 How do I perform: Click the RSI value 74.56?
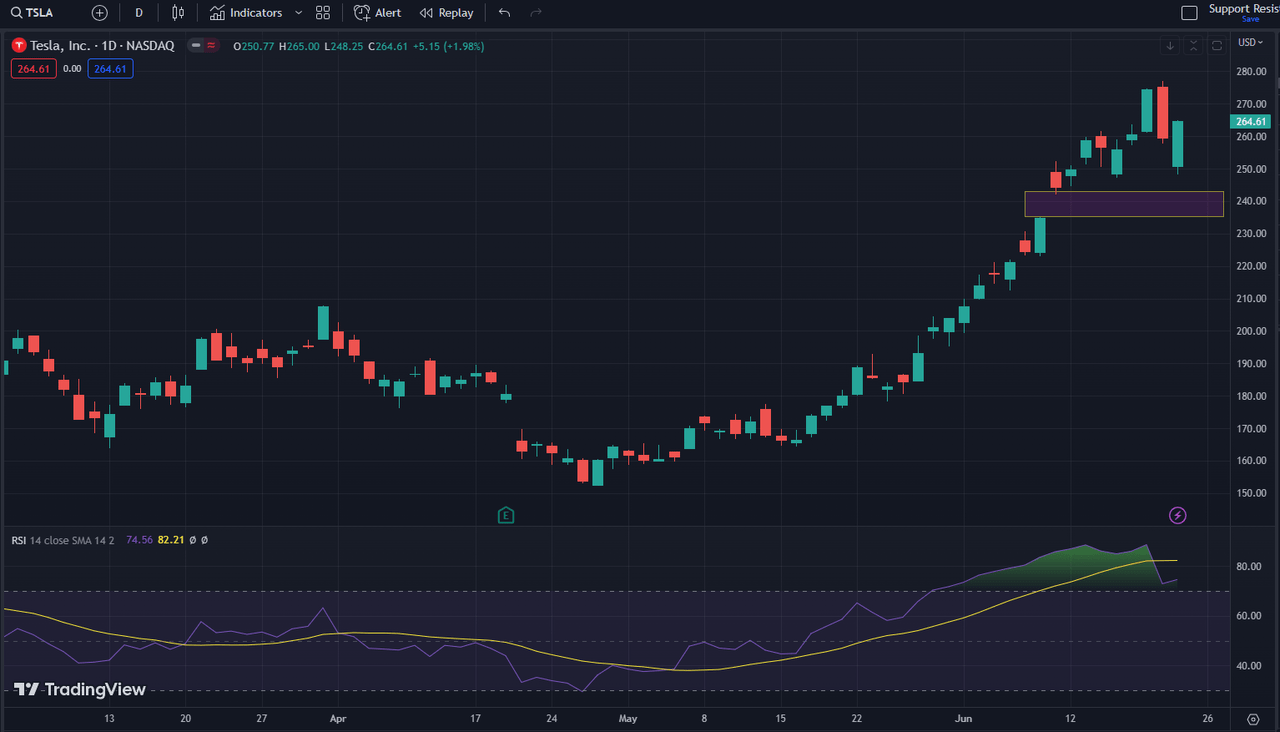(x=139, y=540)
